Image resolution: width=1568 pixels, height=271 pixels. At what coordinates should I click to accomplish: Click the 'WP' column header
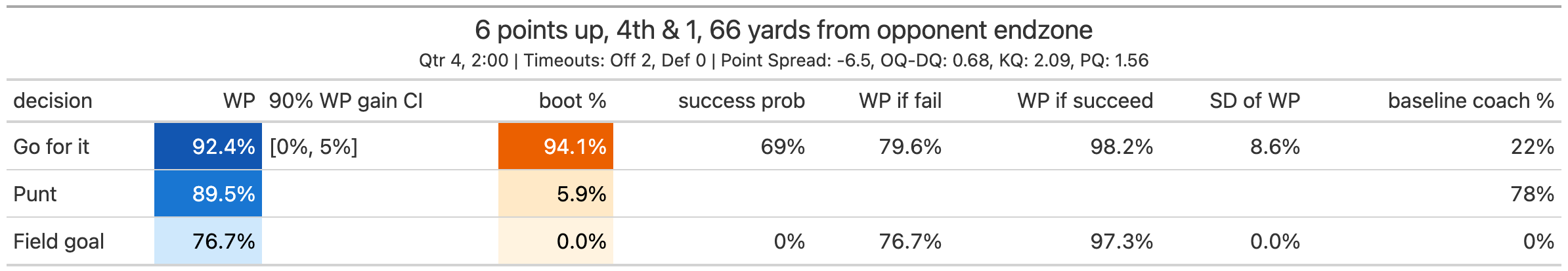tap(239, 101)
